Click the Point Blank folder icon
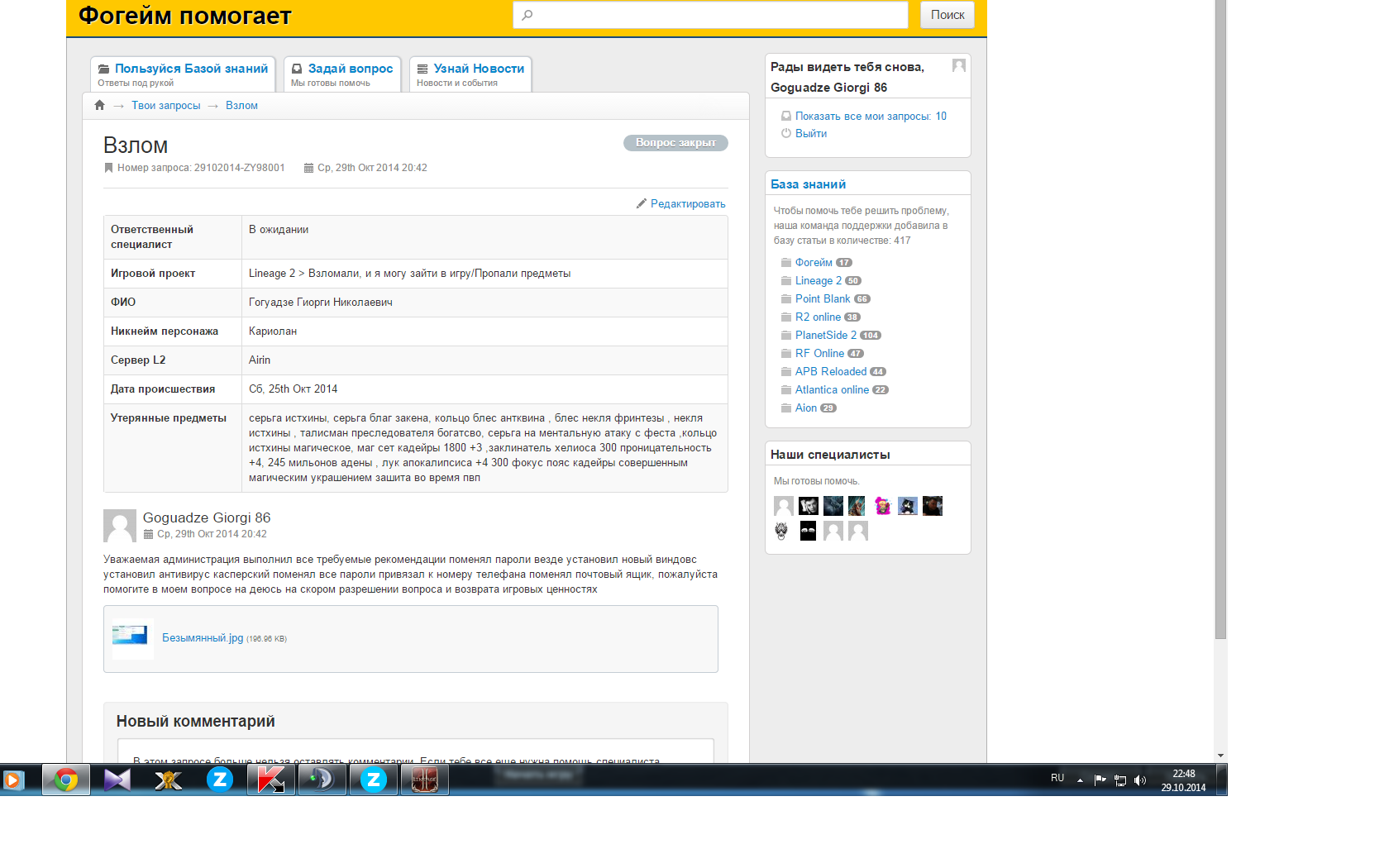Screen dimensions: 1389x868 786,299
